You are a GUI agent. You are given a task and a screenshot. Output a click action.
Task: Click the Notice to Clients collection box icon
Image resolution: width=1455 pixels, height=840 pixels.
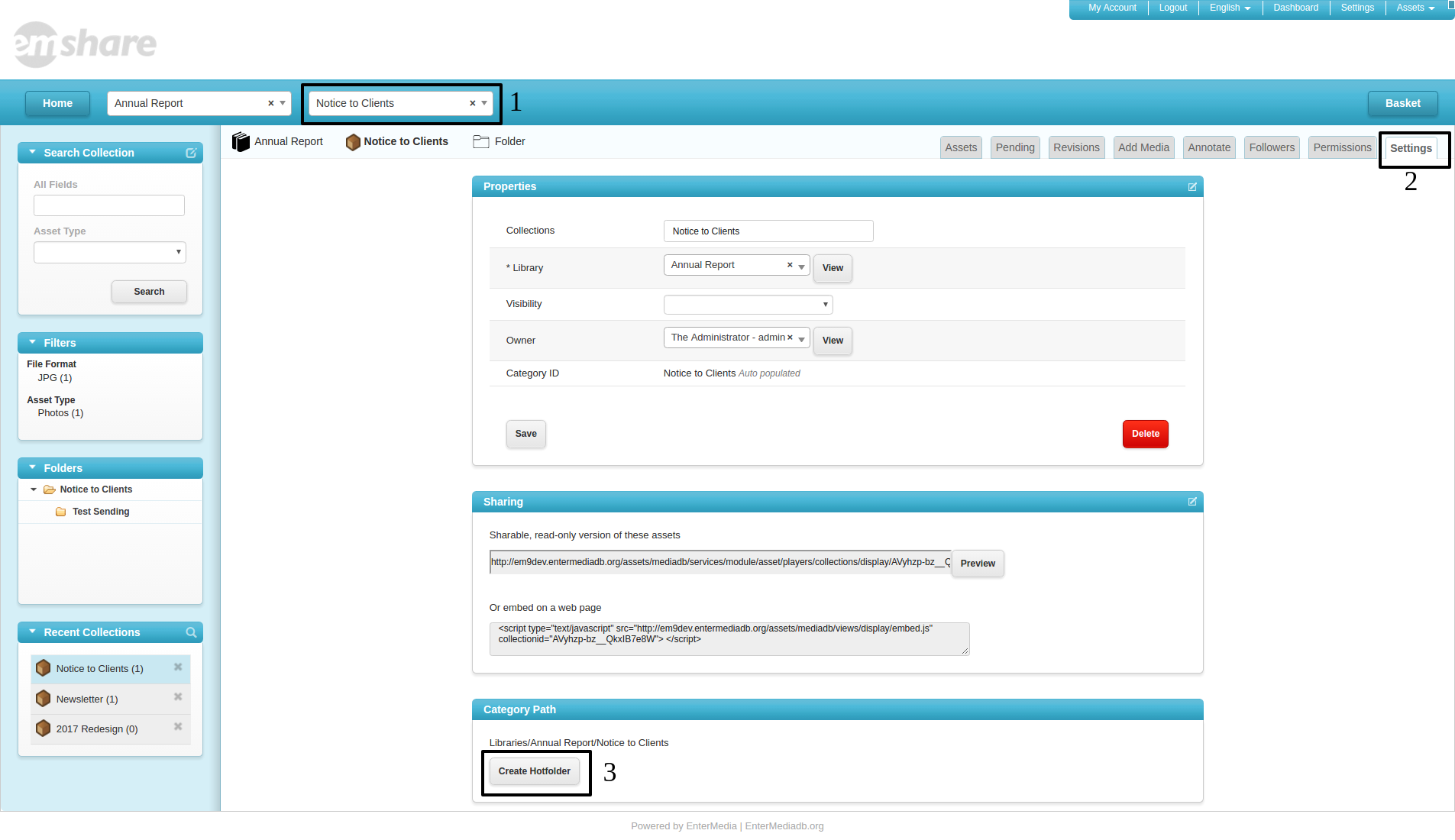click(353, 142)
